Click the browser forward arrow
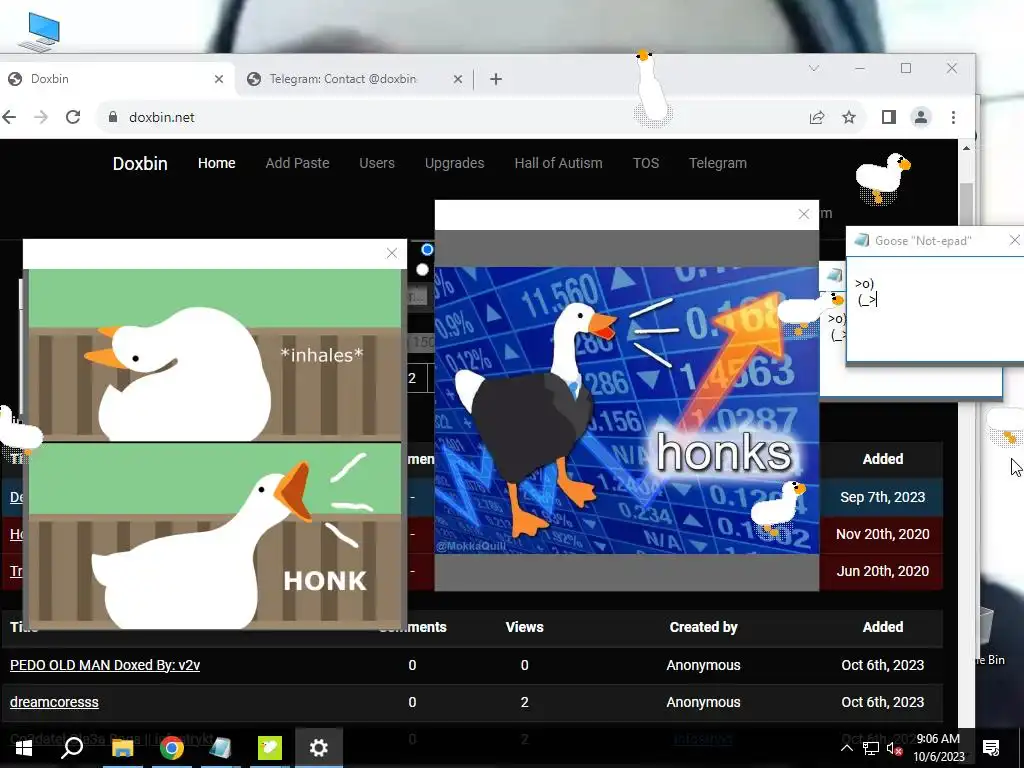The image size is (1024, 768). (x=40, y=117)
